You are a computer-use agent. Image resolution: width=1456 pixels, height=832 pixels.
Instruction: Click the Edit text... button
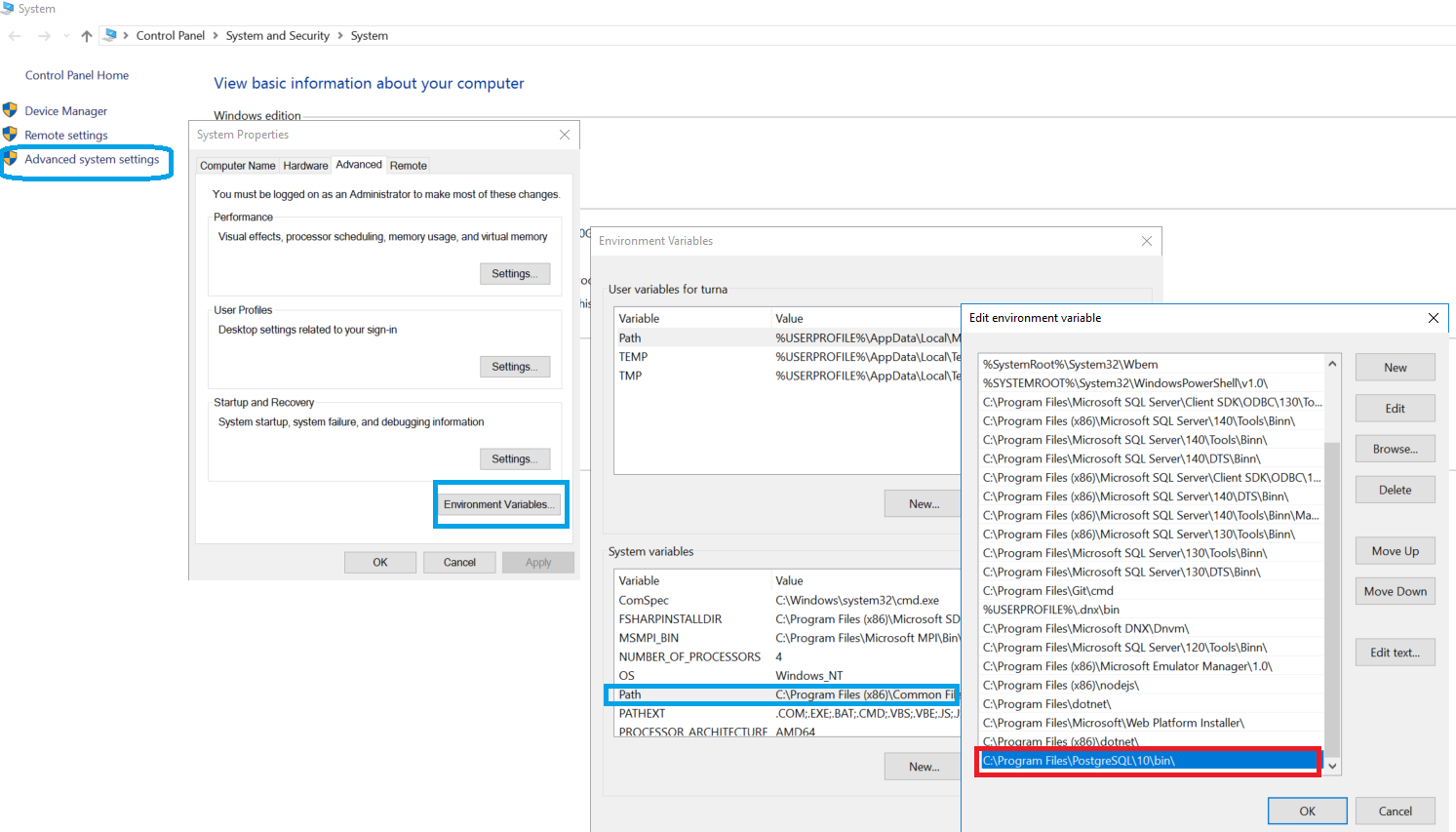point(1396,653)
